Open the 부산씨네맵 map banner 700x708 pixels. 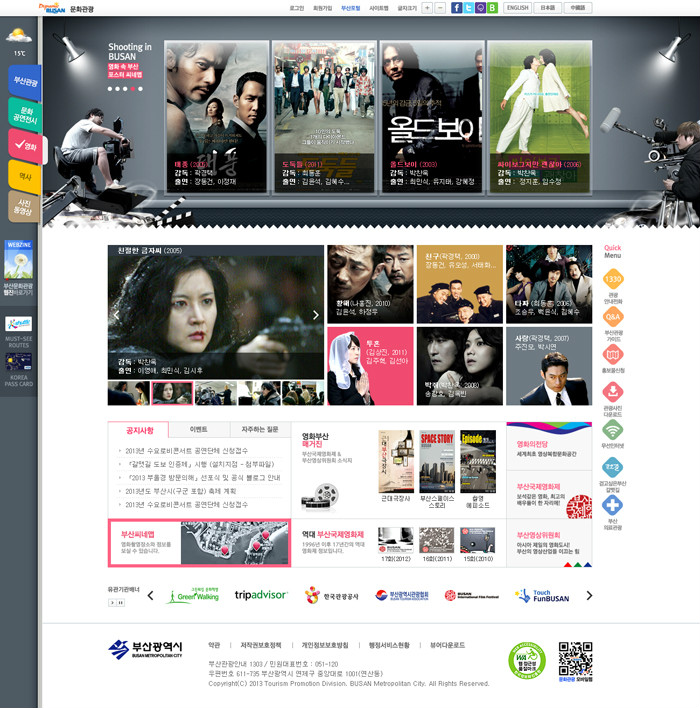click(x=200, y=543)
